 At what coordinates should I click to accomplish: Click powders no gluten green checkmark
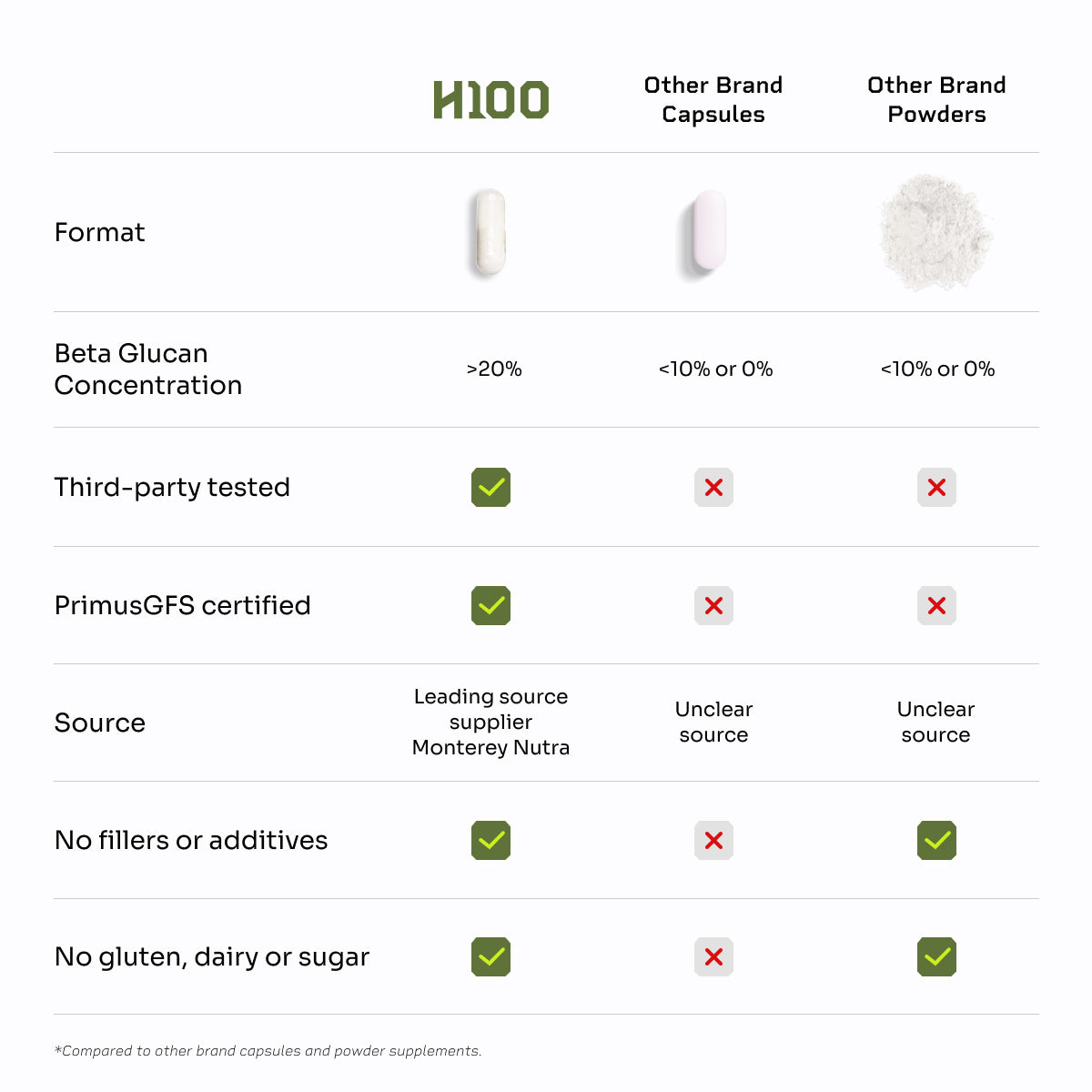pyautogui.click(x=936, y=956)
